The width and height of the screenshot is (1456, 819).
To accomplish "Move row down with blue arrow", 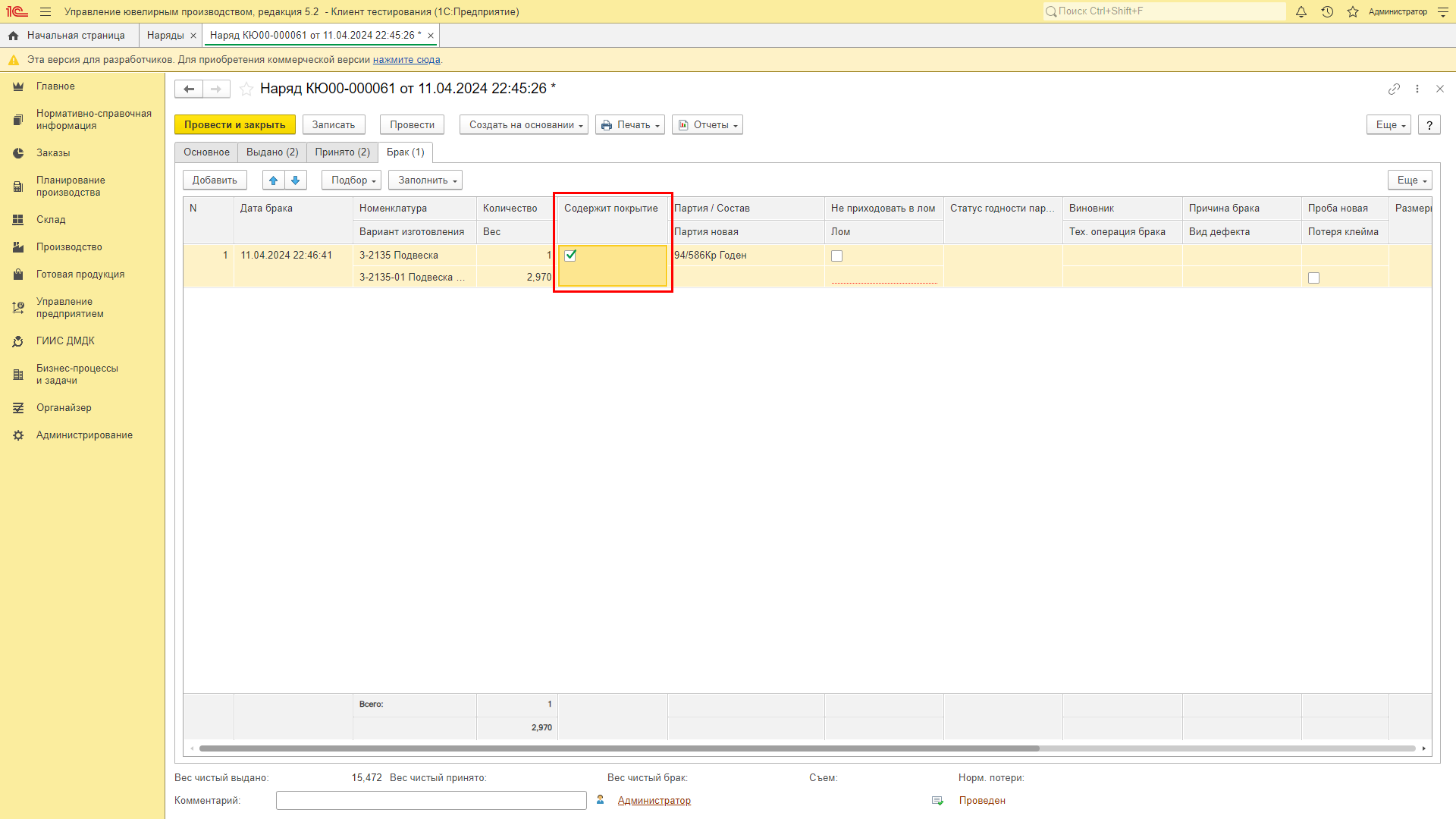I will (296, 180).
